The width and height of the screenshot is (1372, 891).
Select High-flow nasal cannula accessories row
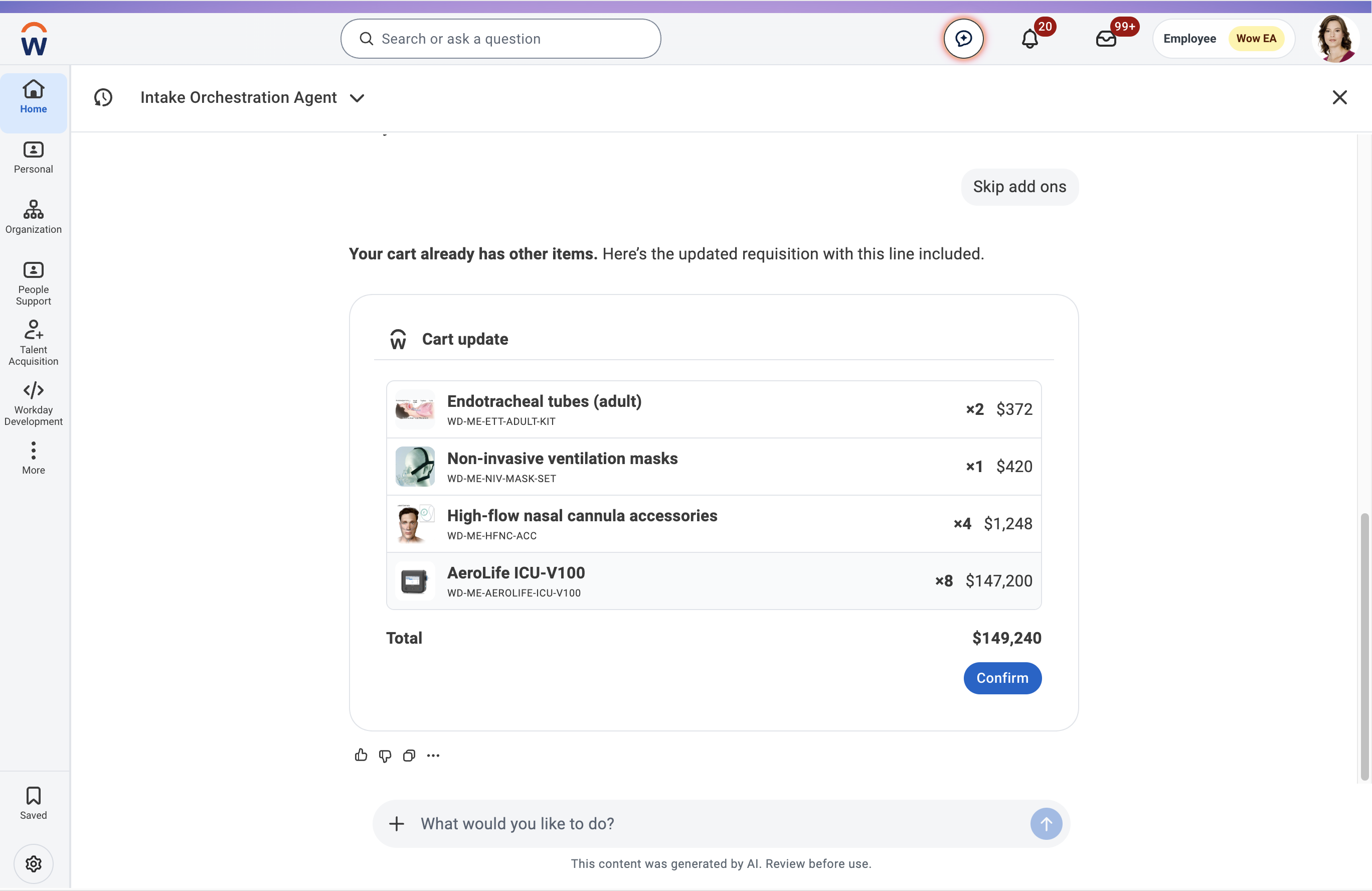(x=714, y=523)
